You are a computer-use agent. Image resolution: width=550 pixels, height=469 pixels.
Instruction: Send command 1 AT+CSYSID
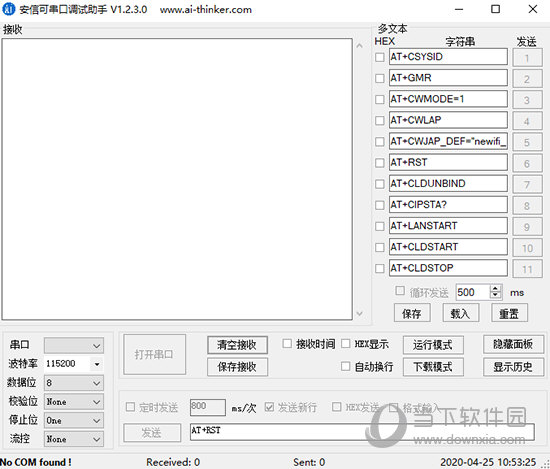pyautogui.click(x=527, y=58)
